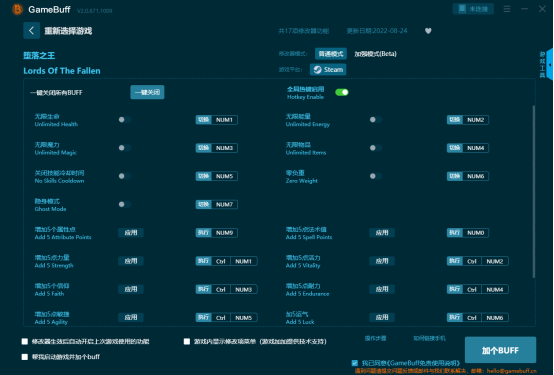Viewport: 554px width, 375px height.
Task: Check the in-game trainer menu checkbox
Action: (187, 341)
